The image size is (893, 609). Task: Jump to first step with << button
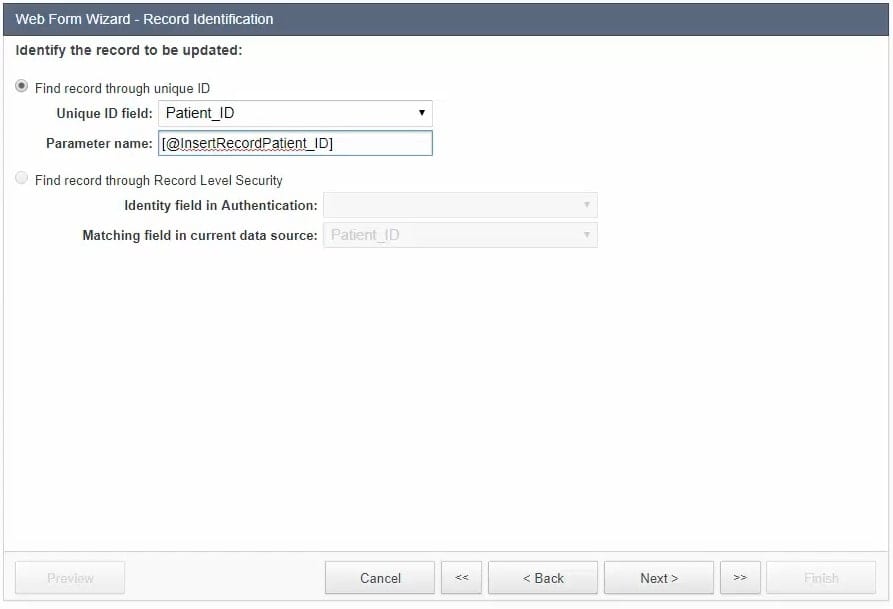tap(461, 578)
